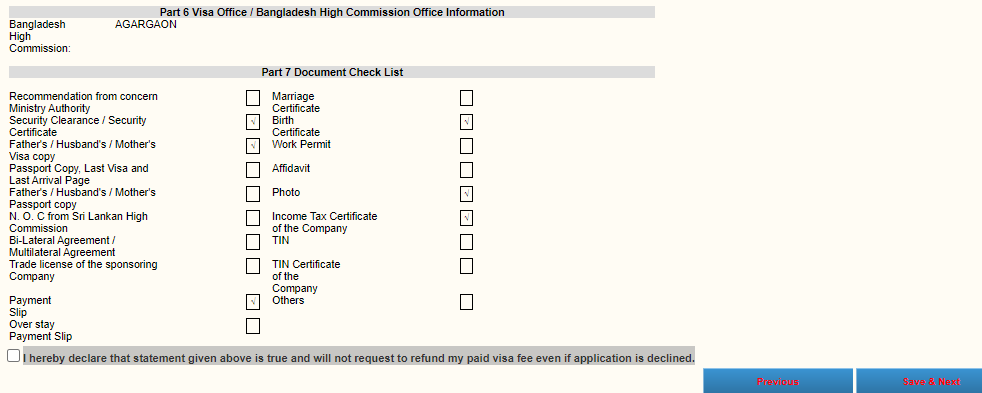Tick Passport Copy, Last Visa checkbox
Image resolution: width=982 pixels, height=393 pixels.
point(253,170)
